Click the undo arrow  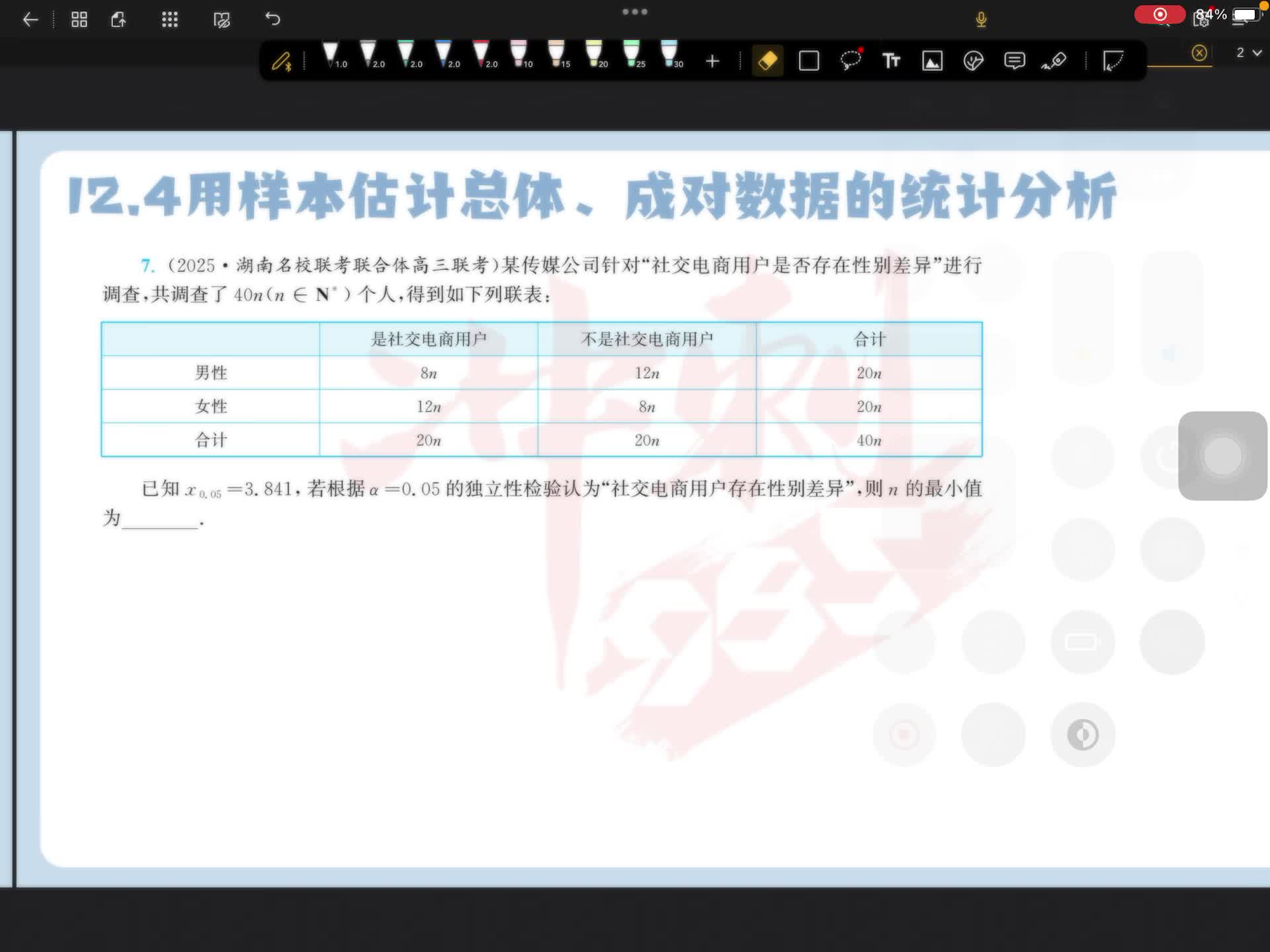273,19
